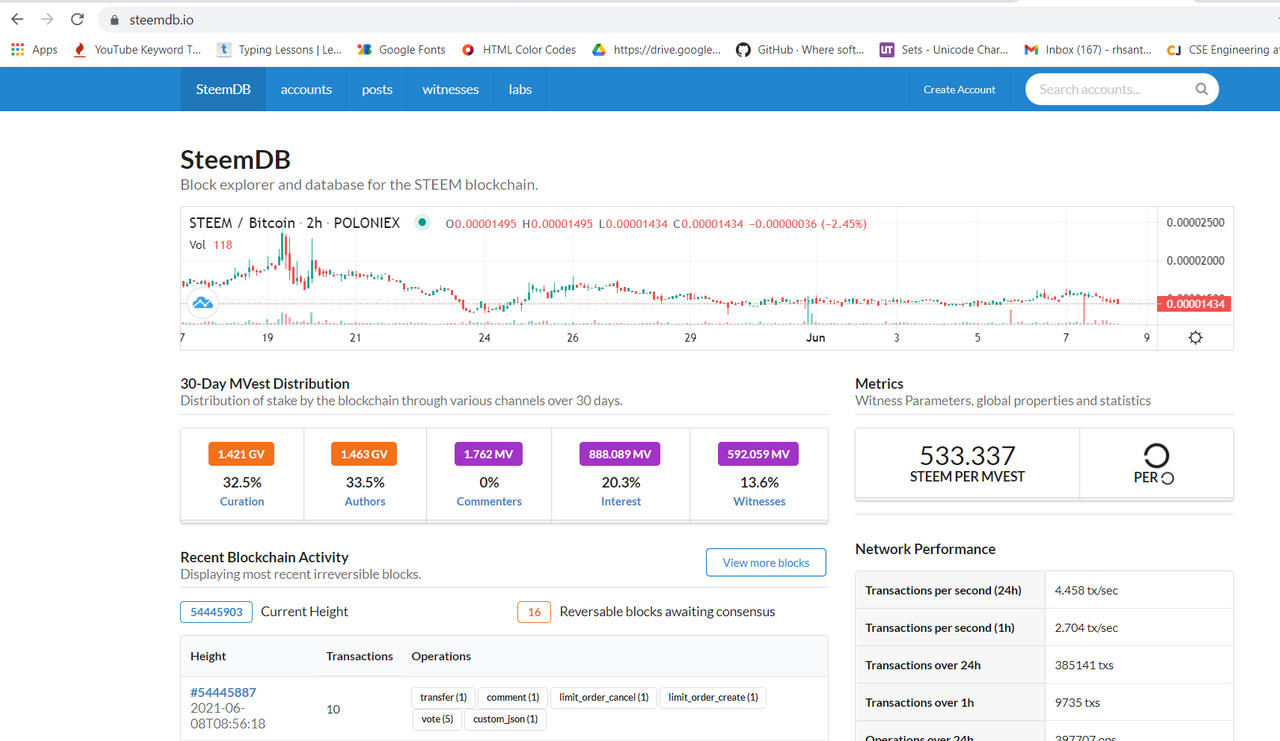This screenshot has height=741, width=1280.
Task: Go back in browser history
Action: pos(17,19)
